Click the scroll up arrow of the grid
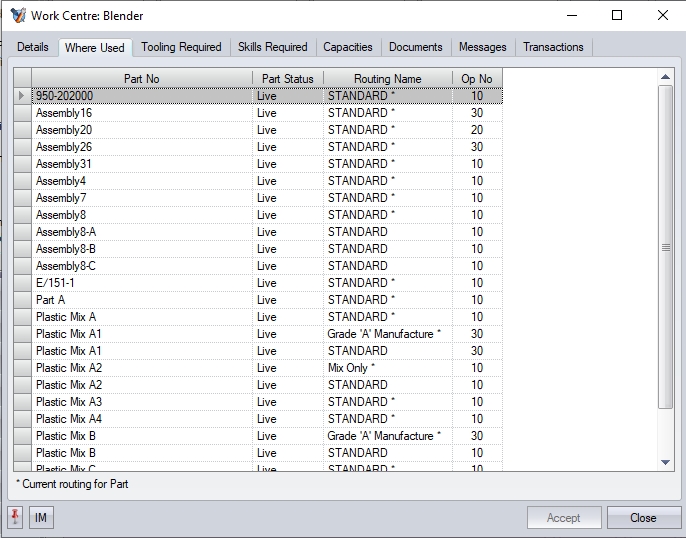Viewport: 686px width, 538px height. coord(666,77)
